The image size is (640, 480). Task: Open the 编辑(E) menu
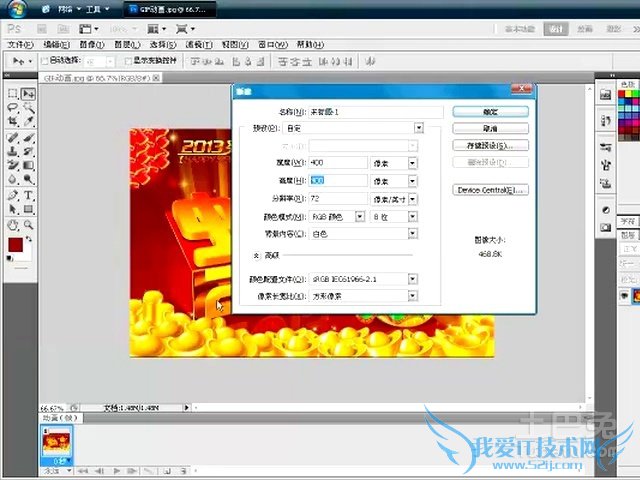coord(56,44)
